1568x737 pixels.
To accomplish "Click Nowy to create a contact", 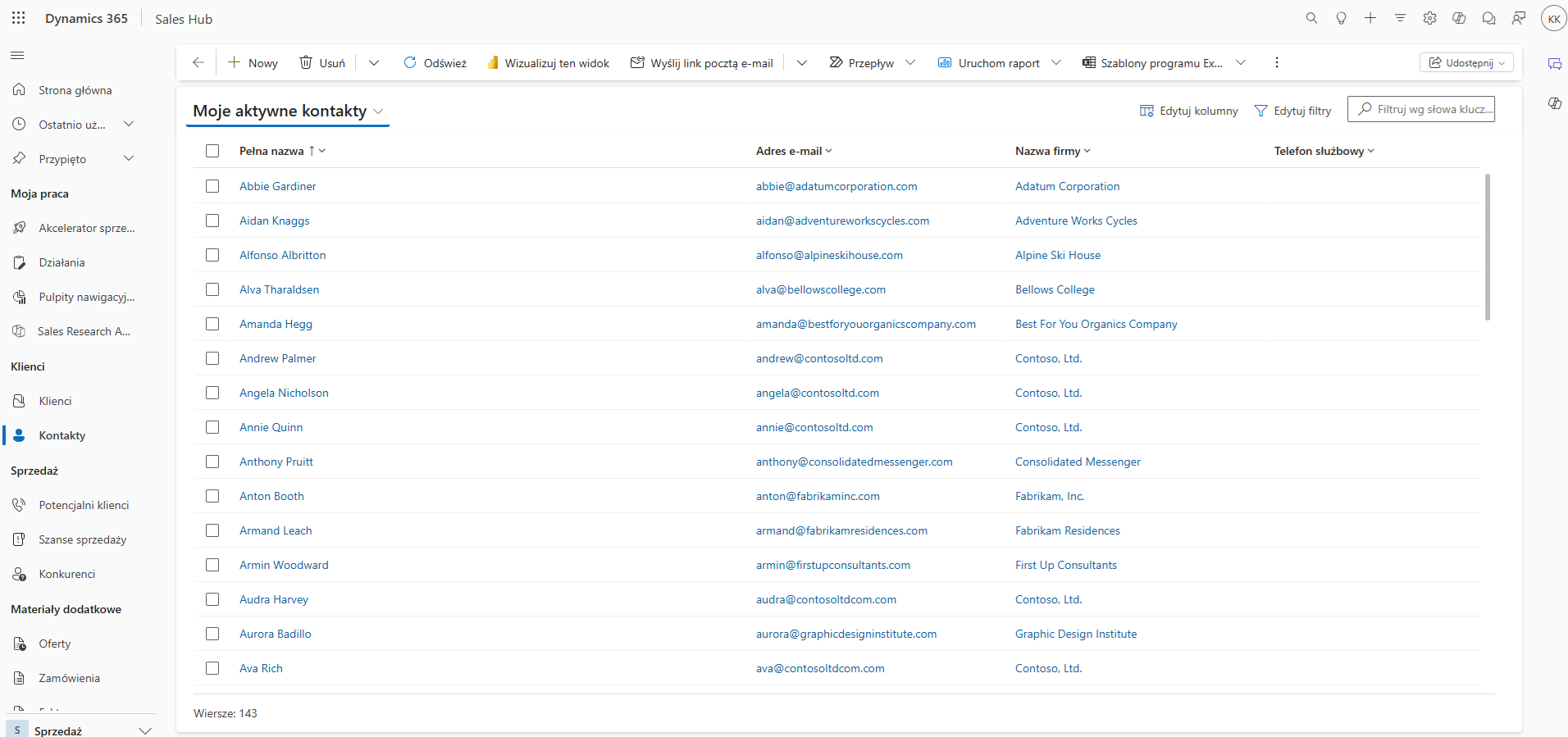I will coord(253,62).
